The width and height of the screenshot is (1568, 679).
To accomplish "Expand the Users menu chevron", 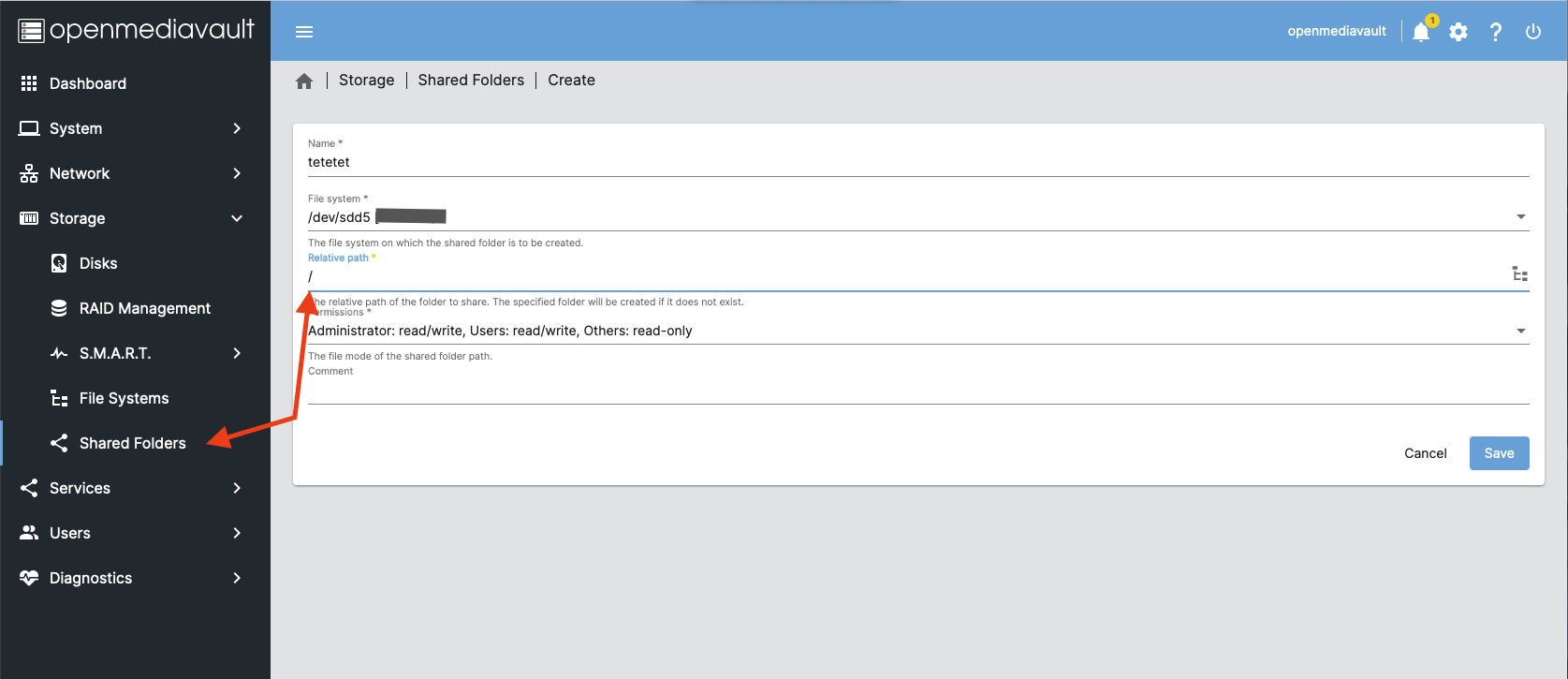I will pos(237,533).
